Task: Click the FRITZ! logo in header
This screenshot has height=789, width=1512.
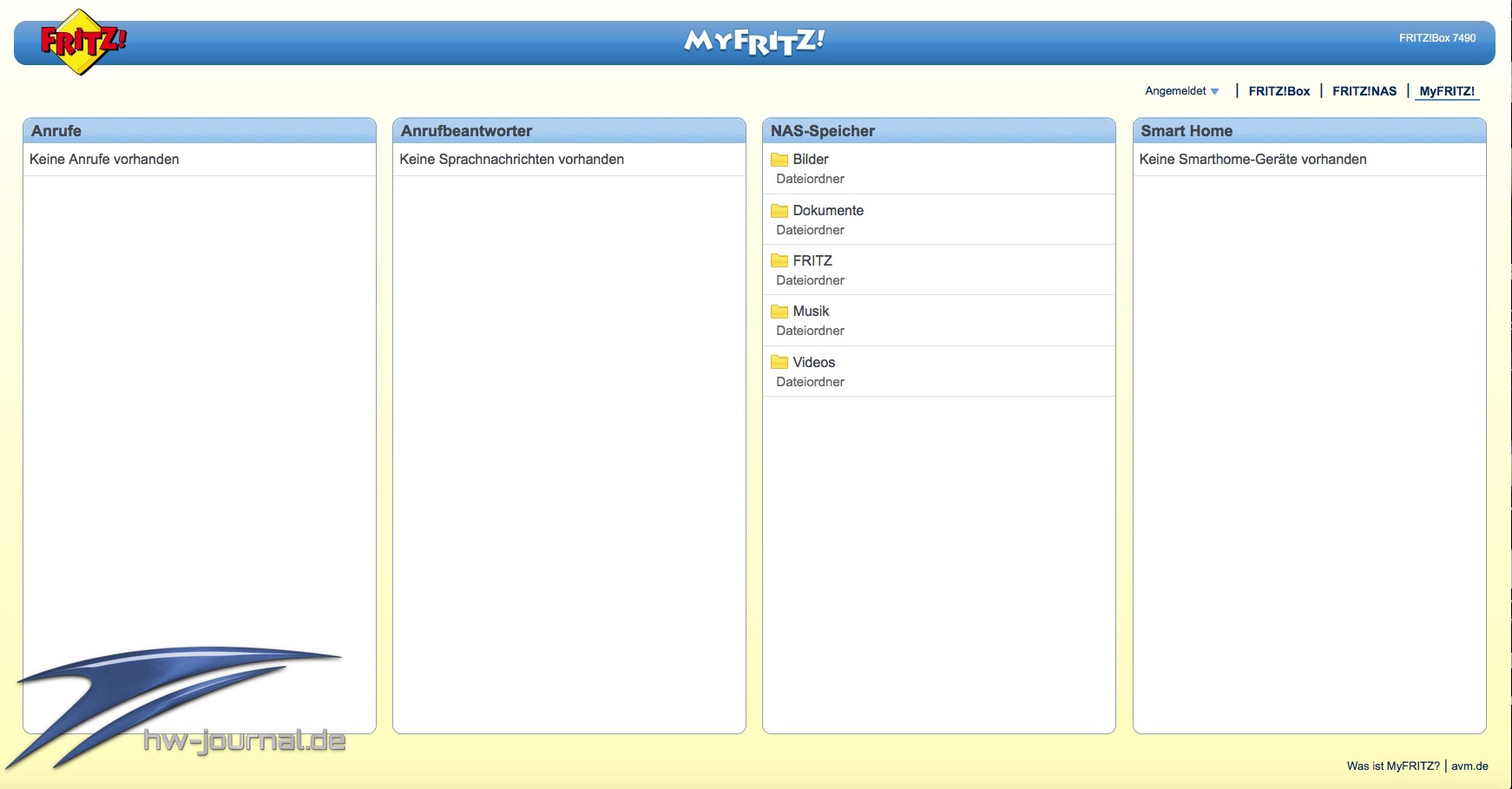Action: (x=82, y=42)
